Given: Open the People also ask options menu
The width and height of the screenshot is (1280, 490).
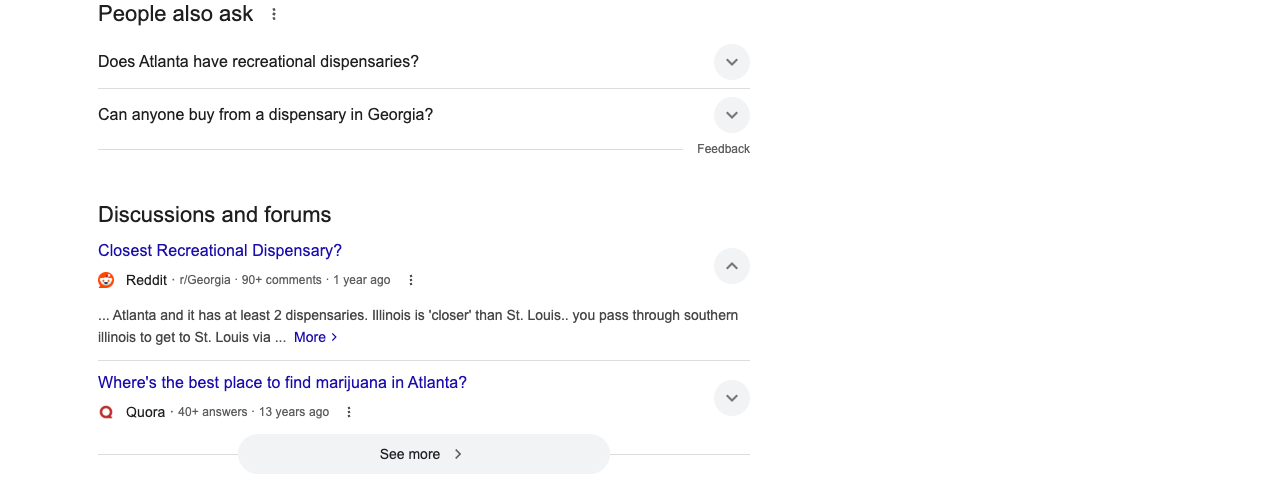Looking at the screenshot, I should click(274, 14).
